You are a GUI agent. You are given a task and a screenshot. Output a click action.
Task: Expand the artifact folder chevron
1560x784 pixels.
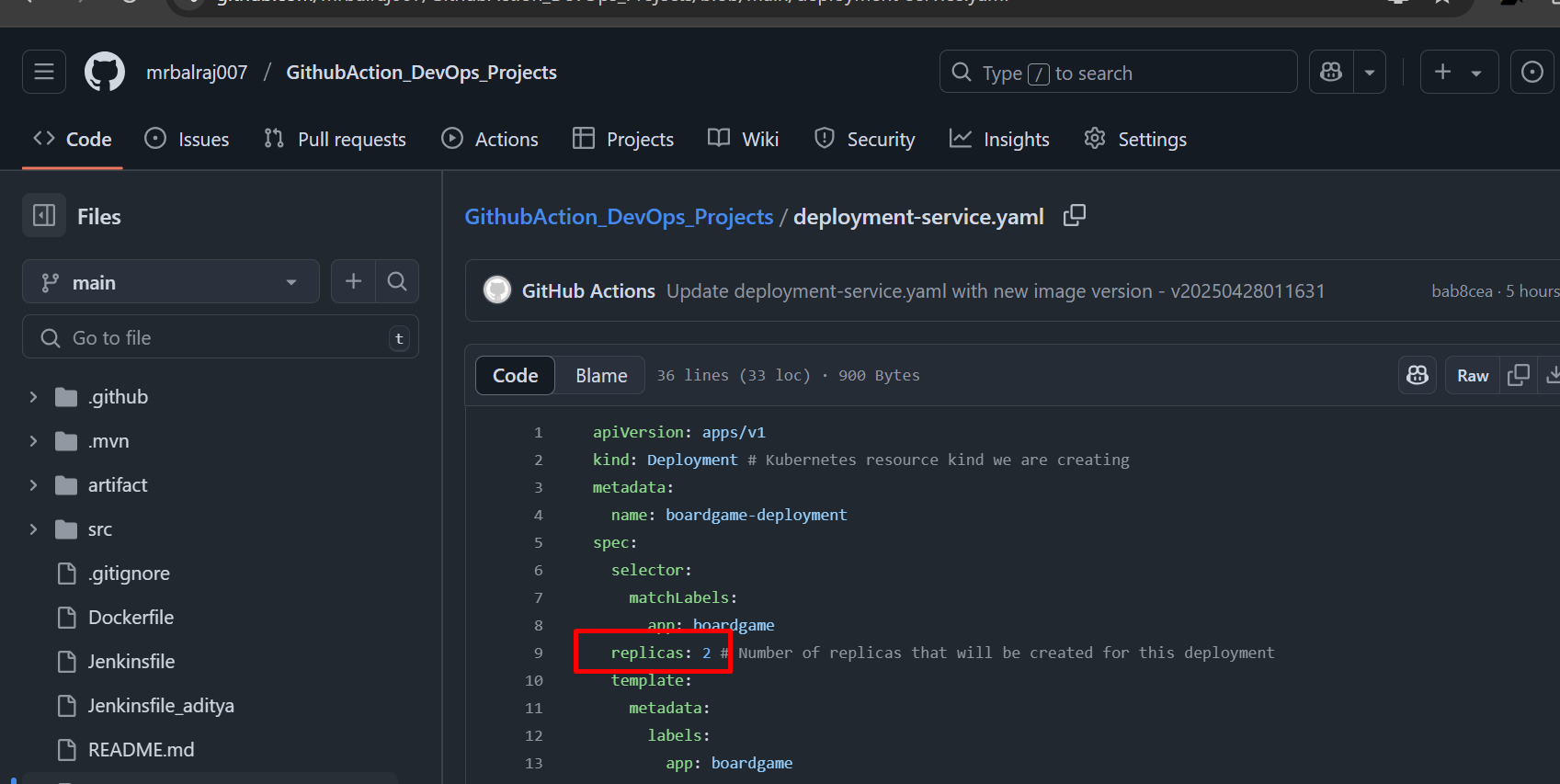click(x=34, y=485)
